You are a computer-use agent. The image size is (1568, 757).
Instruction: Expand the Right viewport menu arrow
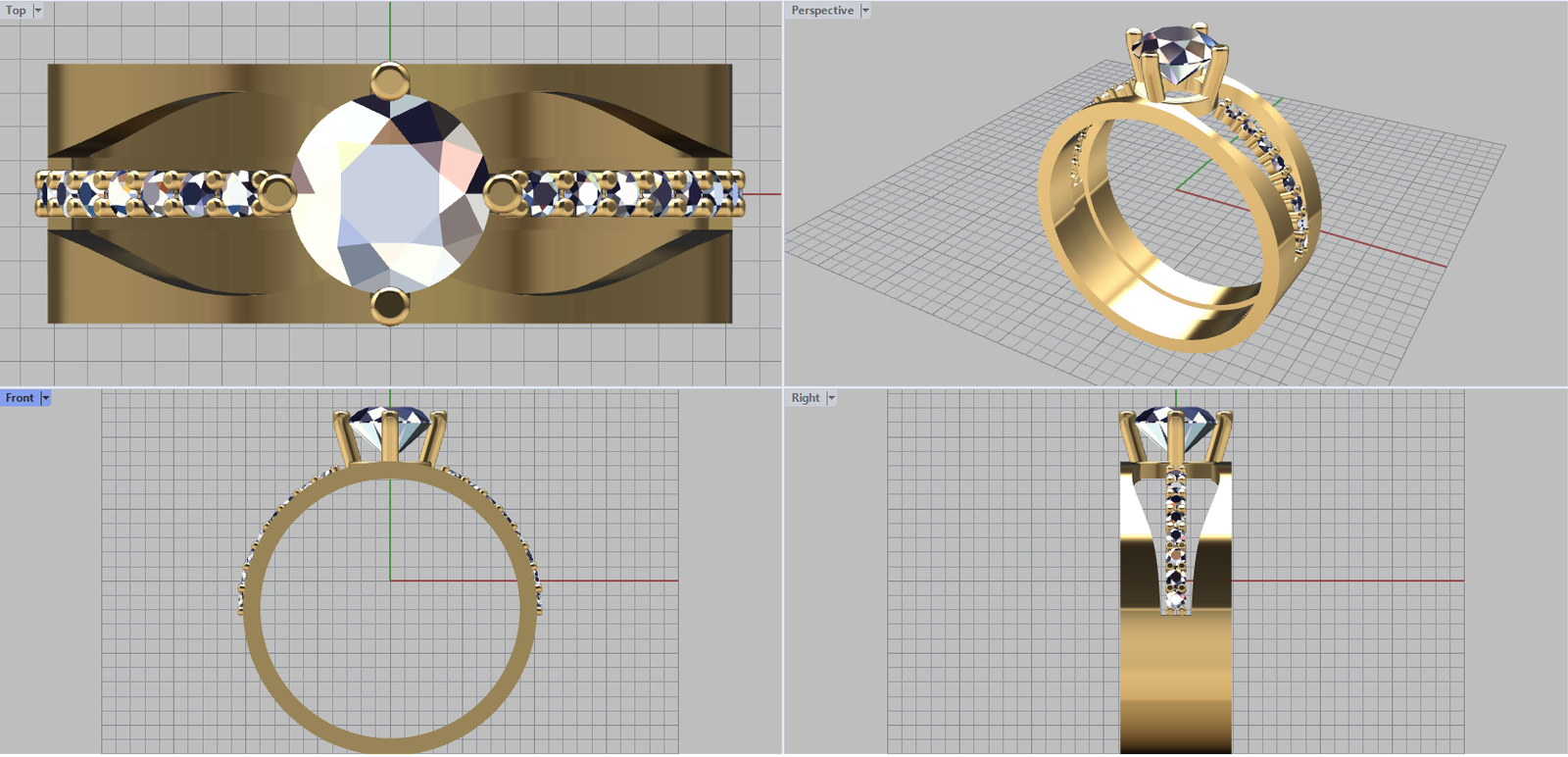click(x=831, y=398)
